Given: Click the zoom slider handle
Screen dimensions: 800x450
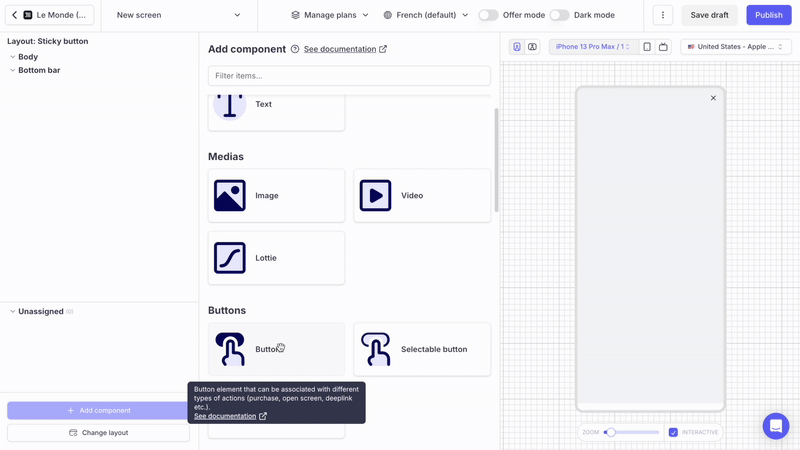Looking at the screenshot, I should click(610, 432).
